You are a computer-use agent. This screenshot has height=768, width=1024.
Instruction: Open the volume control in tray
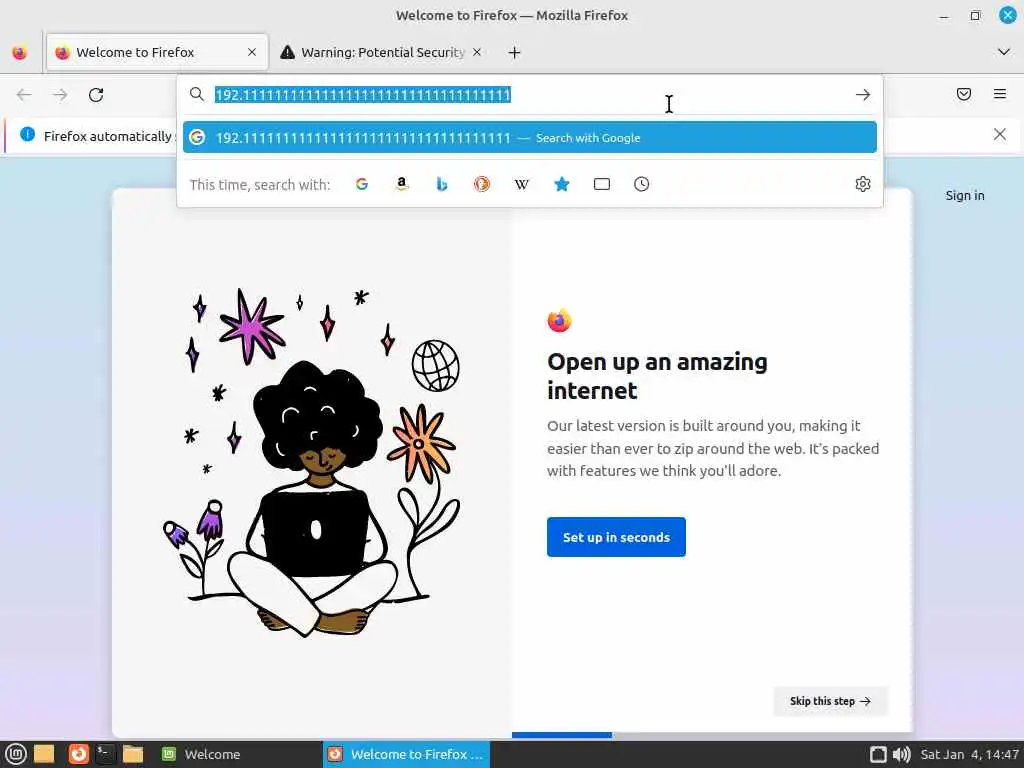click(x=901, y=754)
